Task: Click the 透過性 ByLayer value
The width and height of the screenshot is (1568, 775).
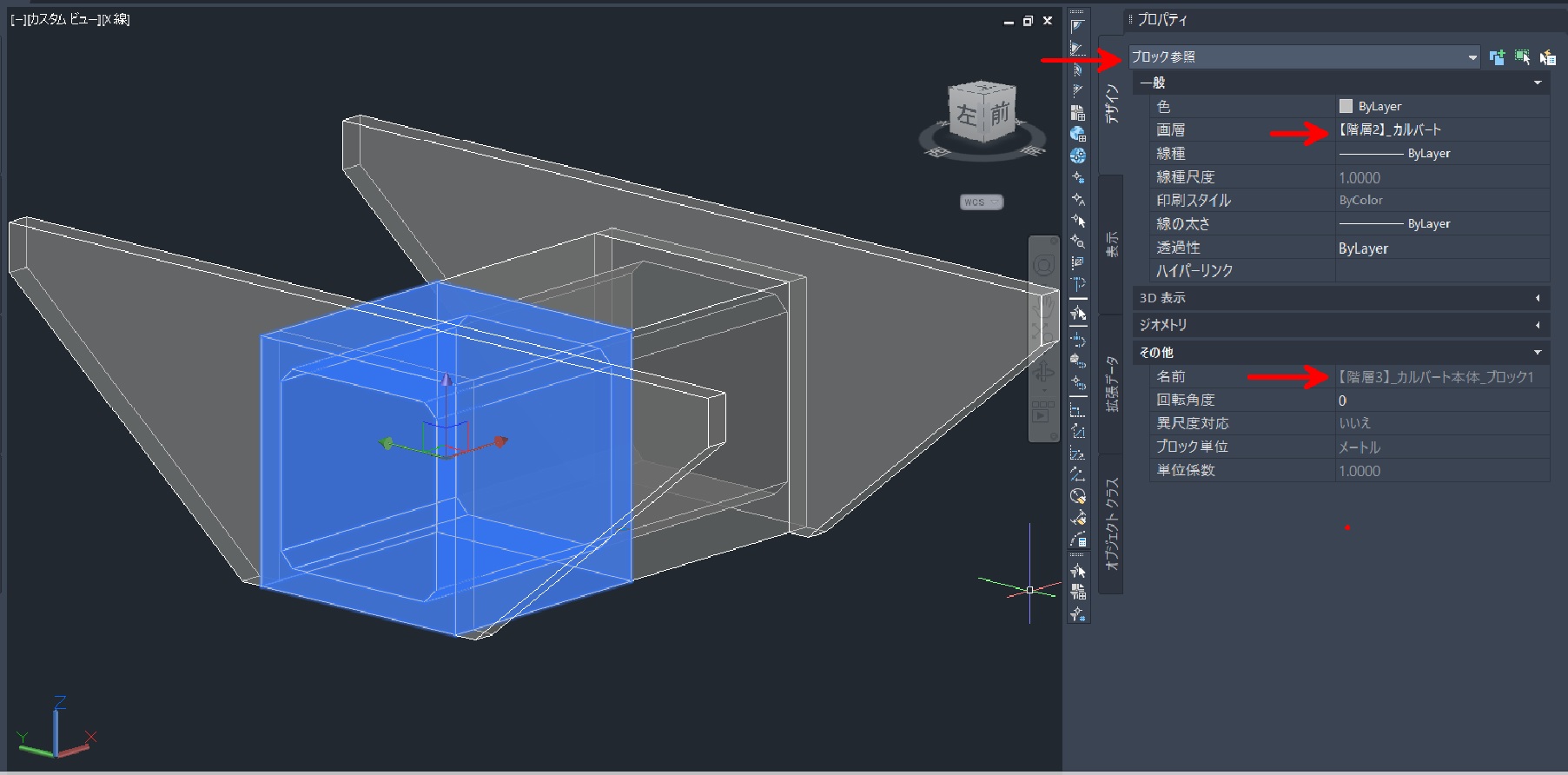Action: click(1442, 248)
